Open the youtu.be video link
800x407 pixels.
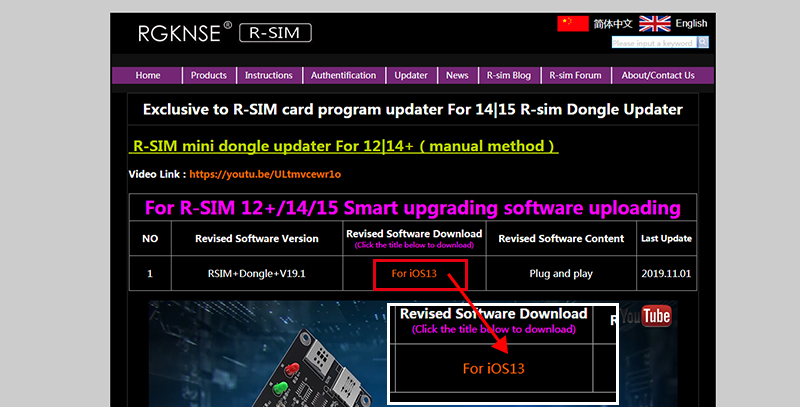tap(265, 174)
